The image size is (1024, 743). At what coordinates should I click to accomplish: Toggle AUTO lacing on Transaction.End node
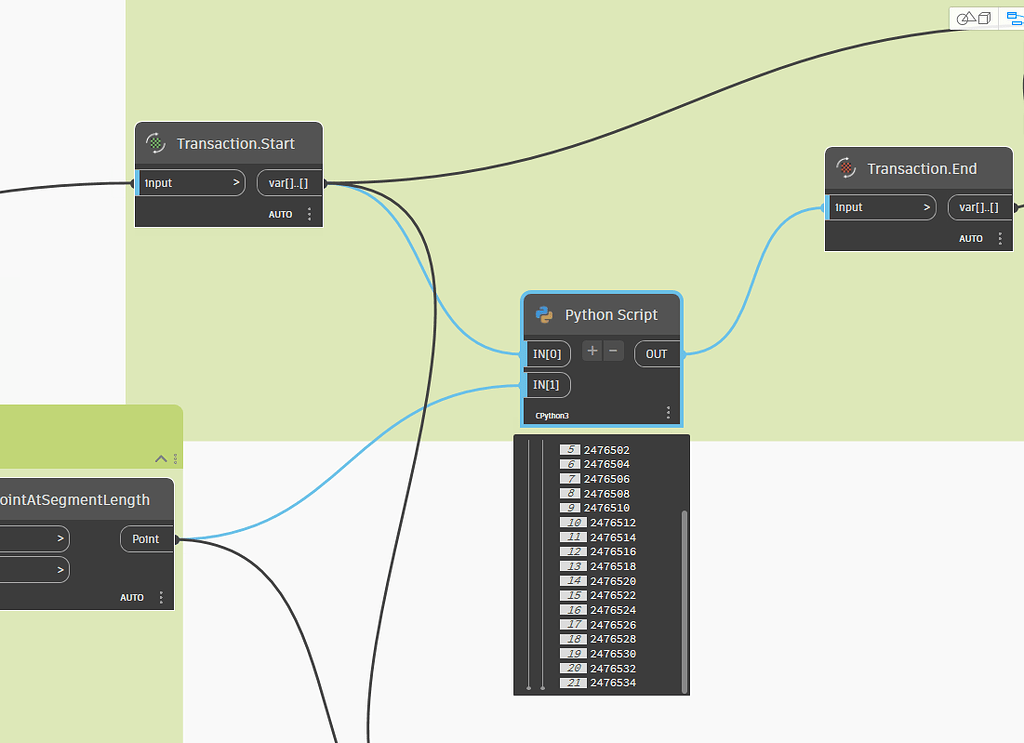point(970,238)
